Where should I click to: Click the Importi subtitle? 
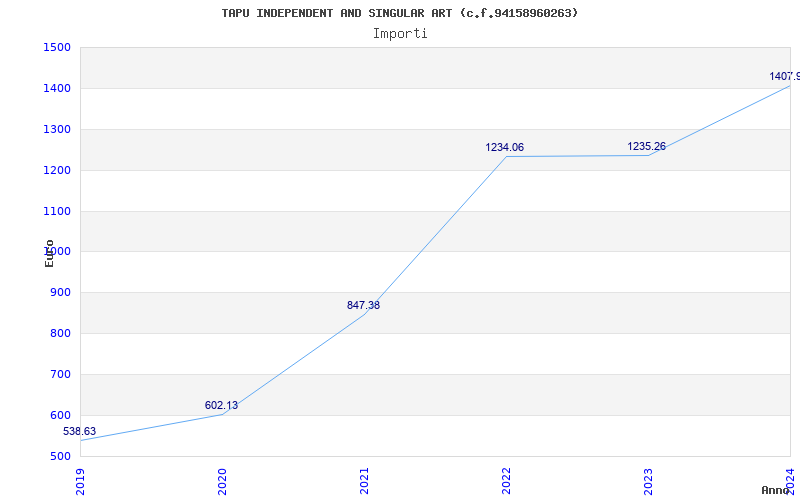click(400, 34)
